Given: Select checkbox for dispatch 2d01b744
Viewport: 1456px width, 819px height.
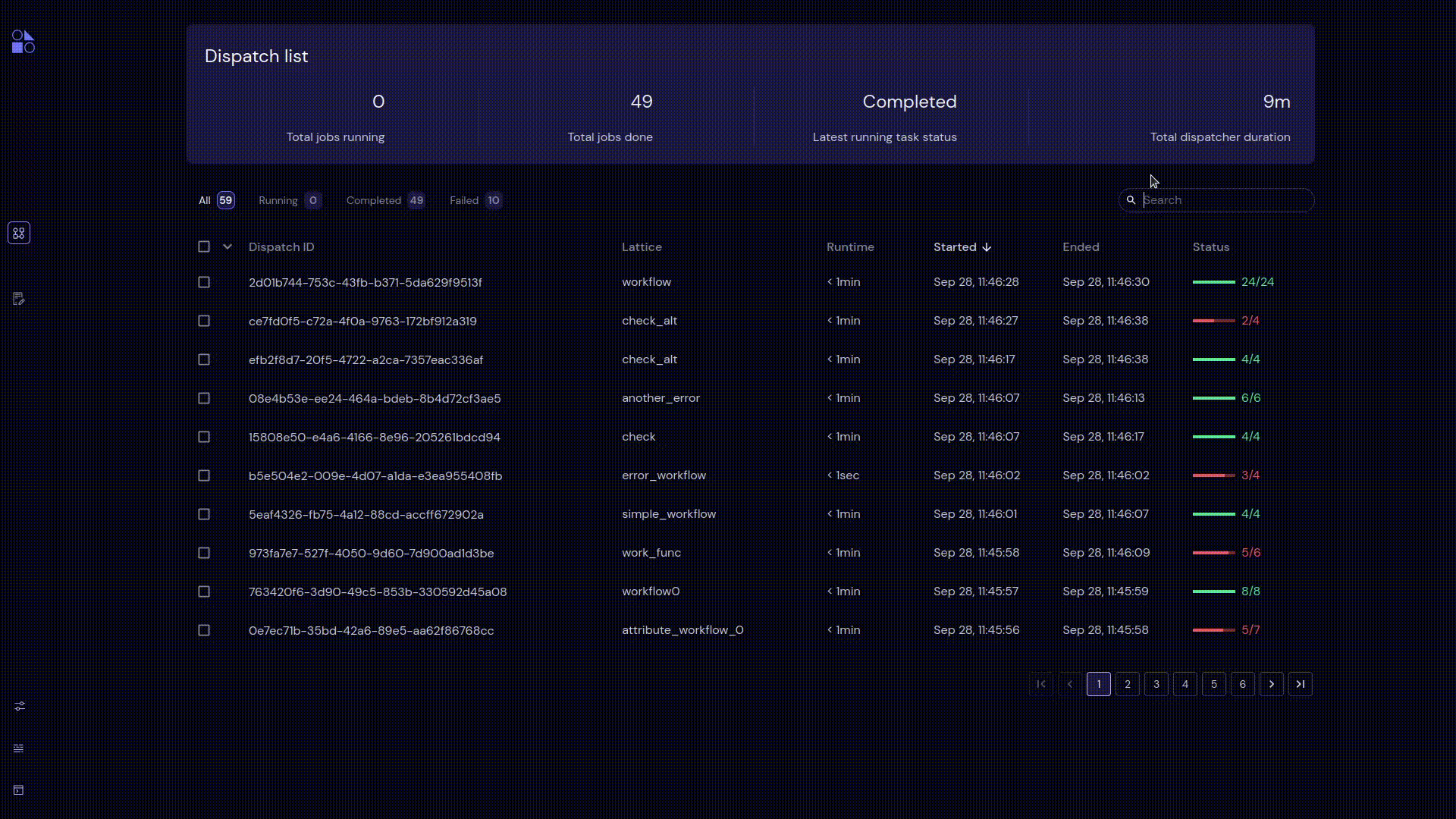Looking at the screenshot, I should [x=204, y=282].
